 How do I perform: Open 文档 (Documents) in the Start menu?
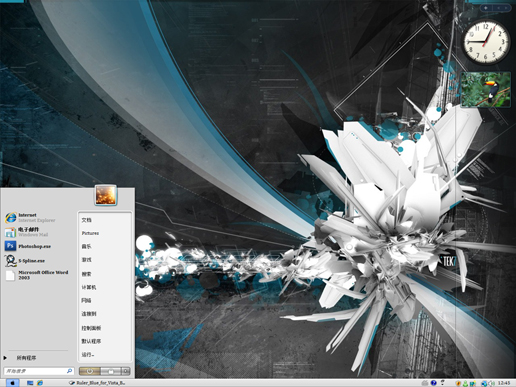tap(87, 220)
